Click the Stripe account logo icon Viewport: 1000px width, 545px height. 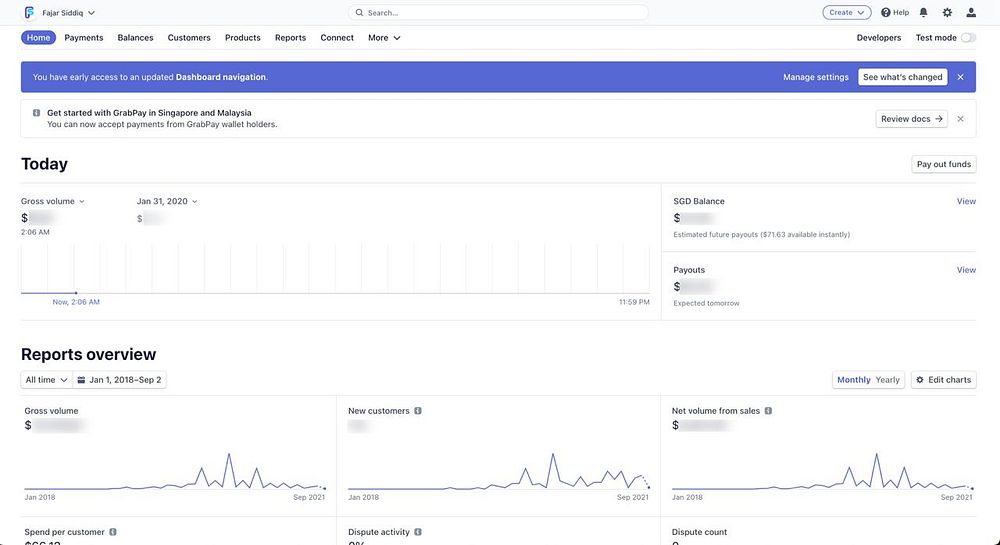[x=30, y=13]
